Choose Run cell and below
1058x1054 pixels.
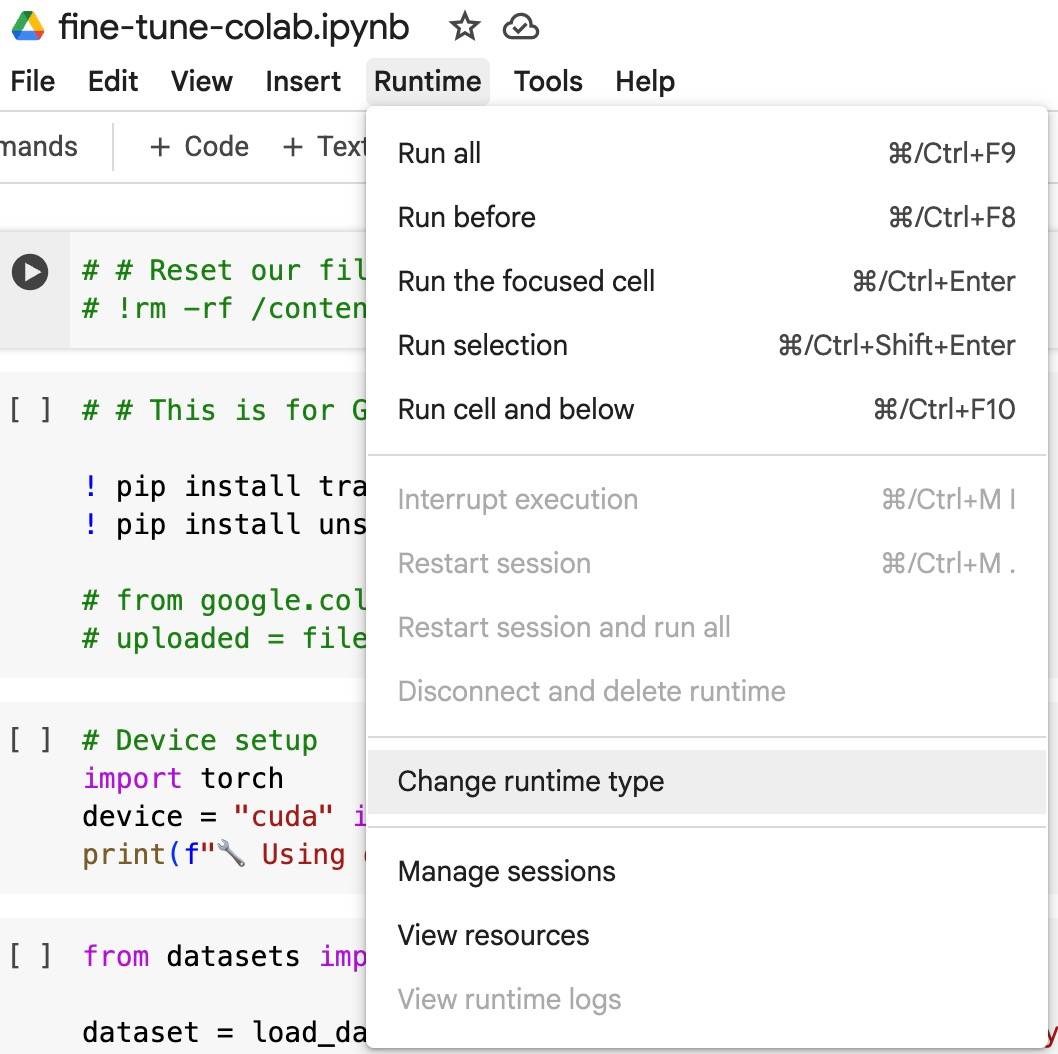coord(706,409)
